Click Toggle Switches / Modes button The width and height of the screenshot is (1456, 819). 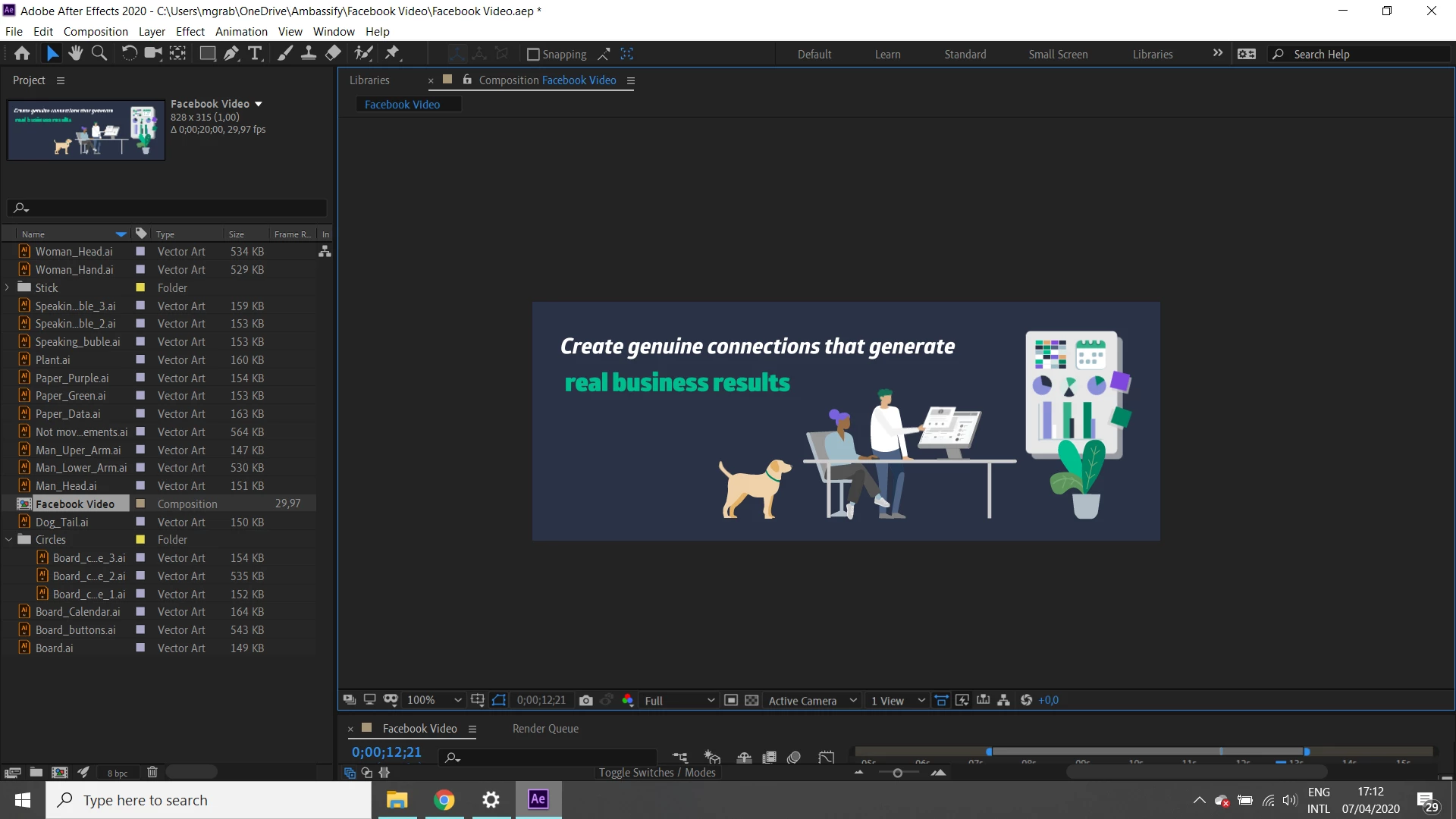point(657,773)
